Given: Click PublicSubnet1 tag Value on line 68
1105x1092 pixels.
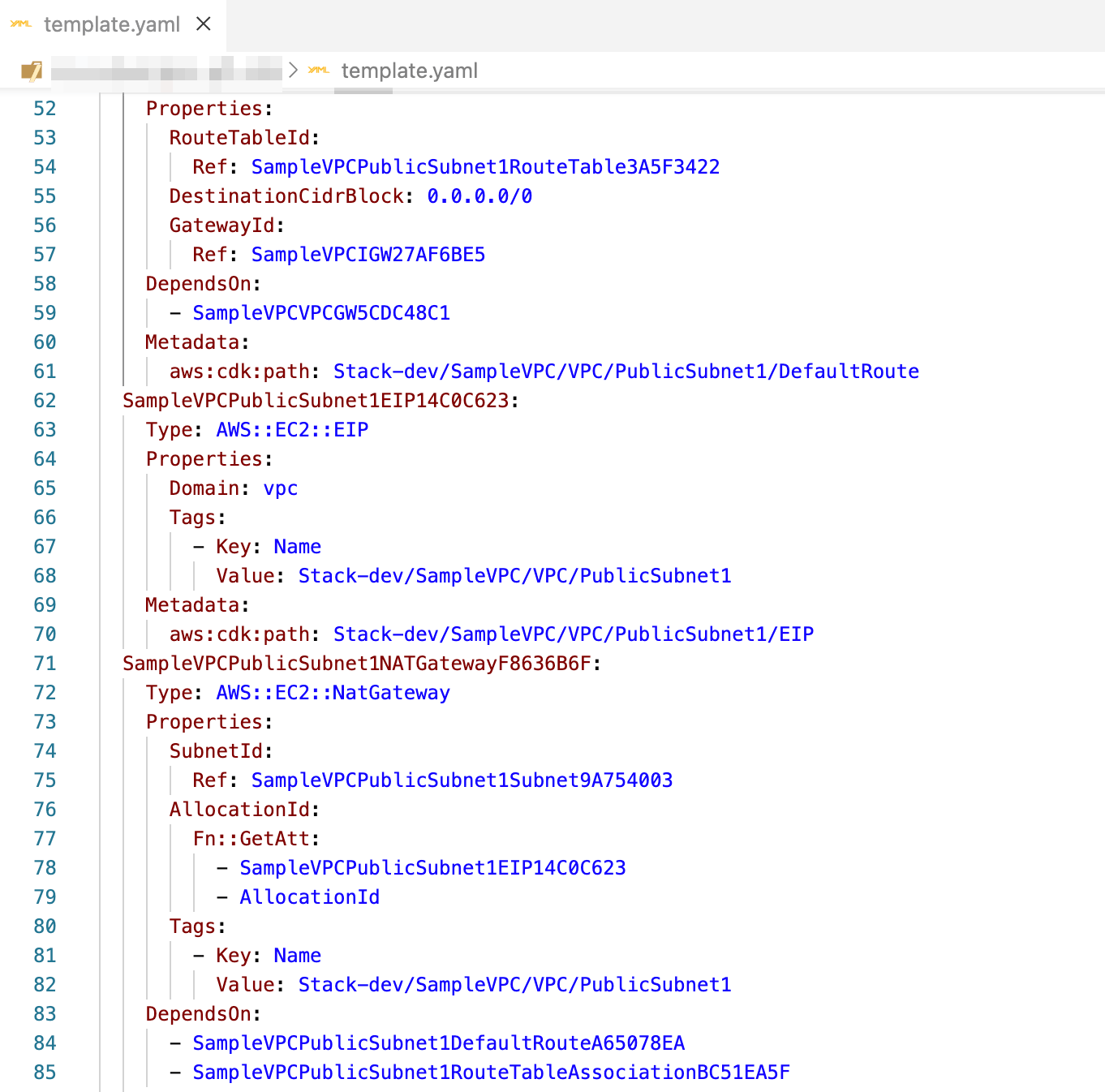Looking at the screenshot, I should [515, 576].
